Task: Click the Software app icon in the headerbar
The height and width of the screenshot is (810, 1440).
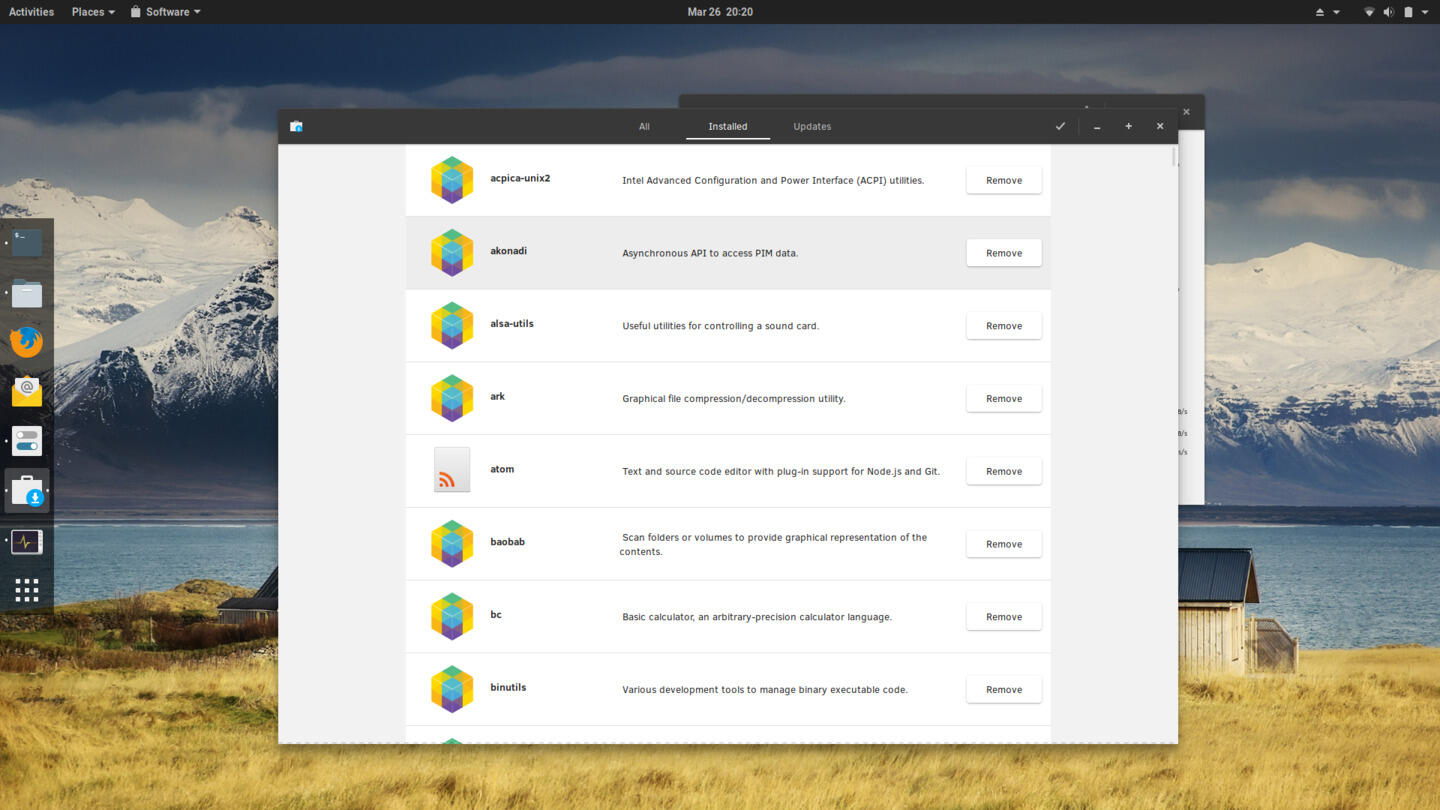Action: tap(296, 126)
